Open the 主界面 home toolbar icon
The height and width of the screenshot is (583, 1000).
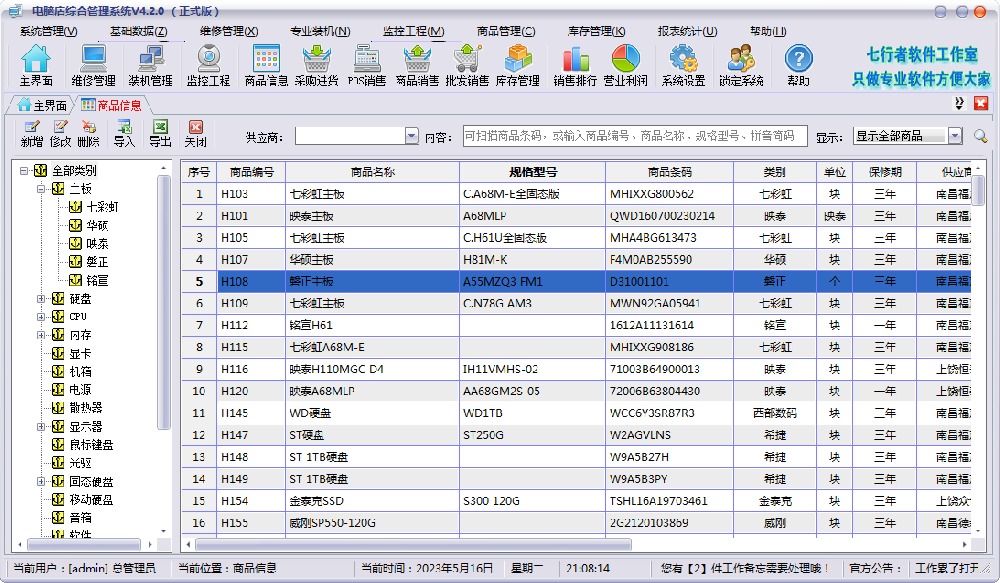[36, 65]
